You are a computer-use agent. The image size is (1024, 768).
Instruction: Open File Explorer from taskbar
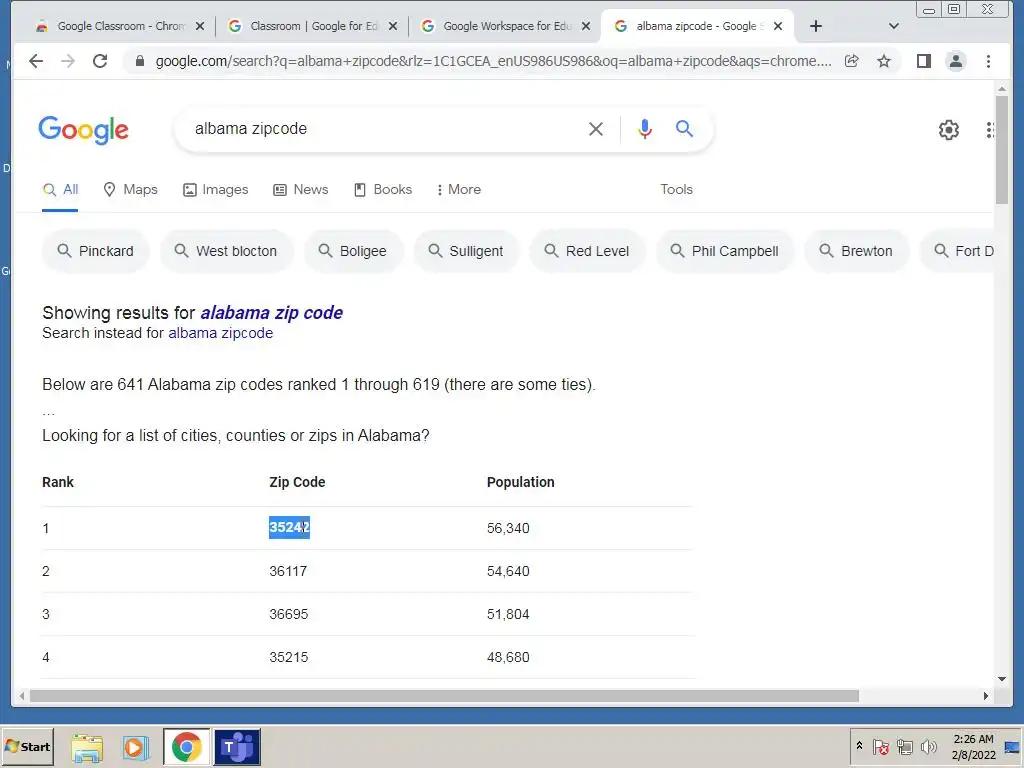(x=87, y=747)
